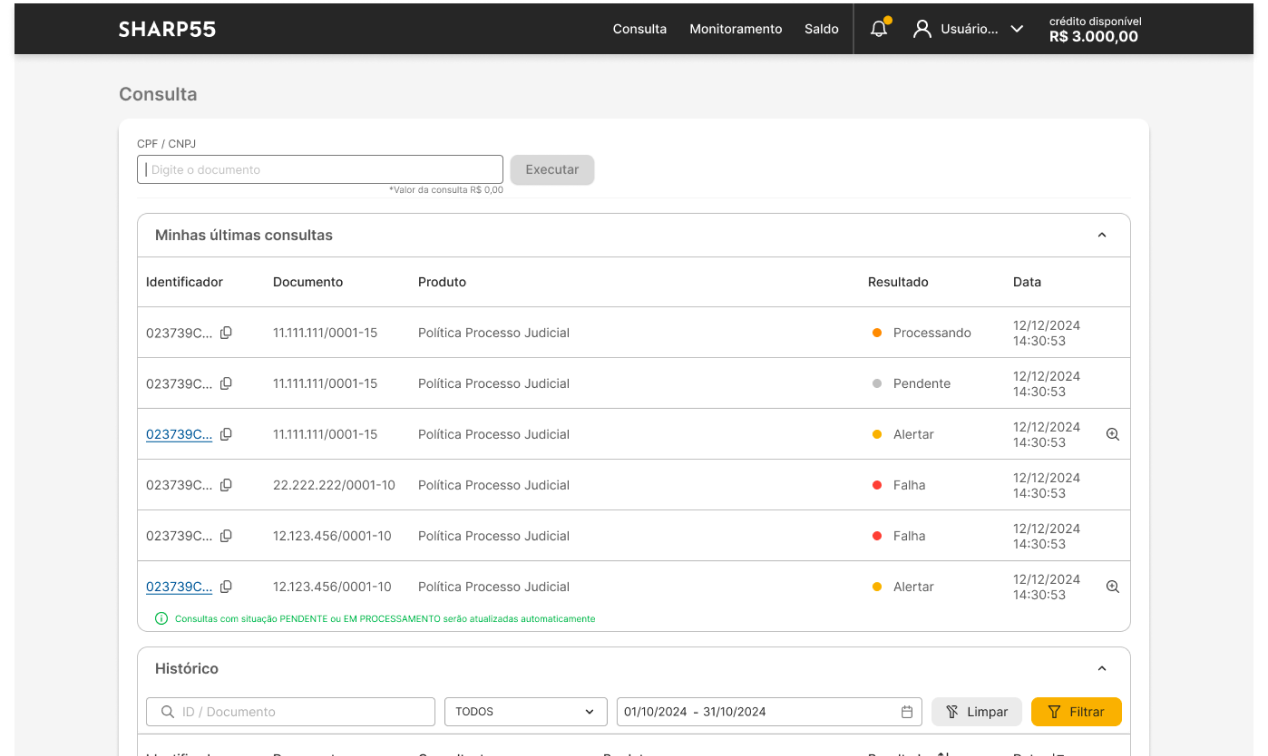Screen dimensions: 1268x756
Task: Copy identifier of document 22.222.222/0001-10
Action: pos(226,485)
